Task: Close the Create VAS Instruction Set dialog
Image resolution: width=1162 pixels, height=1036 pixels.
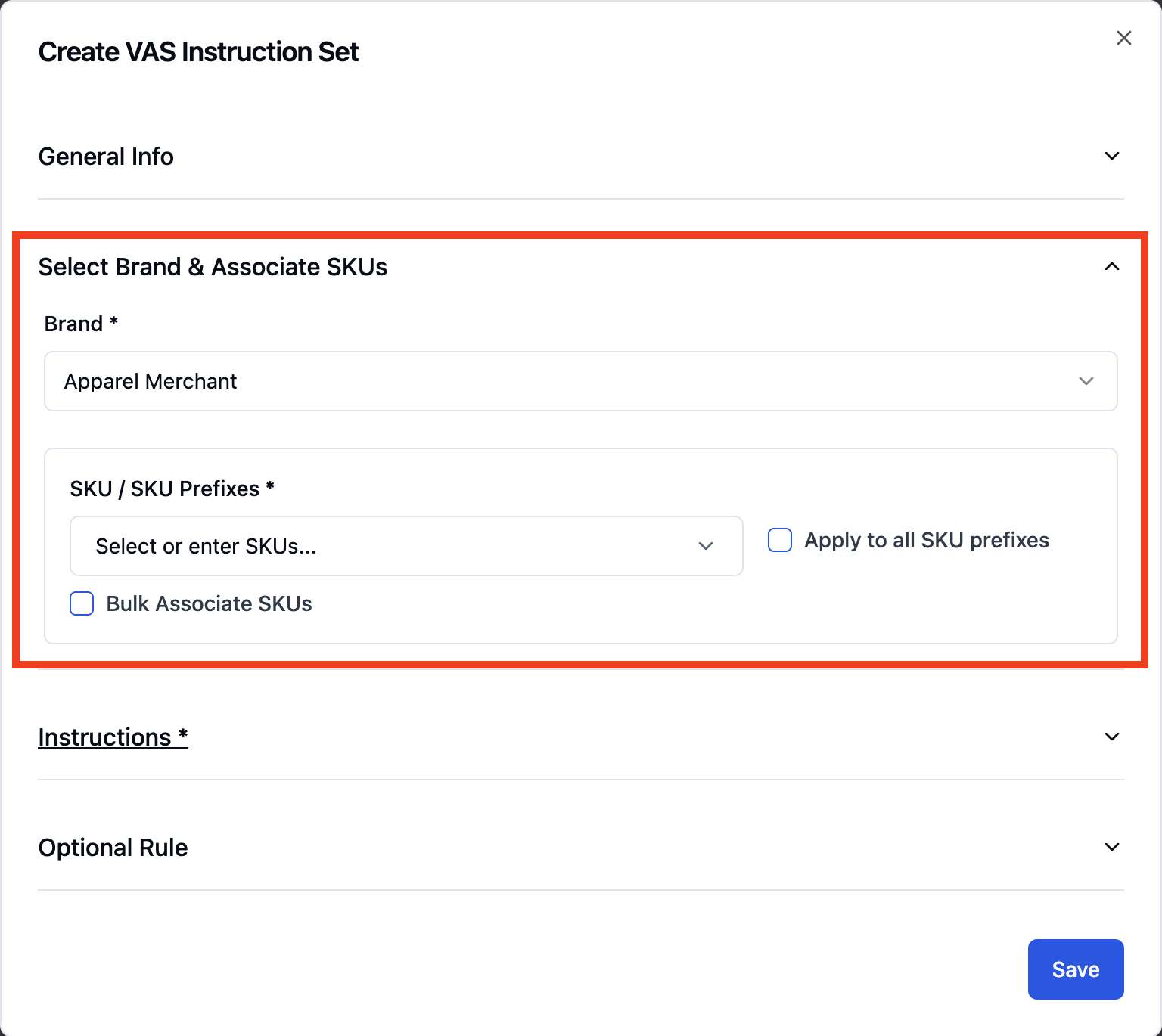Action: point(1123,38)
